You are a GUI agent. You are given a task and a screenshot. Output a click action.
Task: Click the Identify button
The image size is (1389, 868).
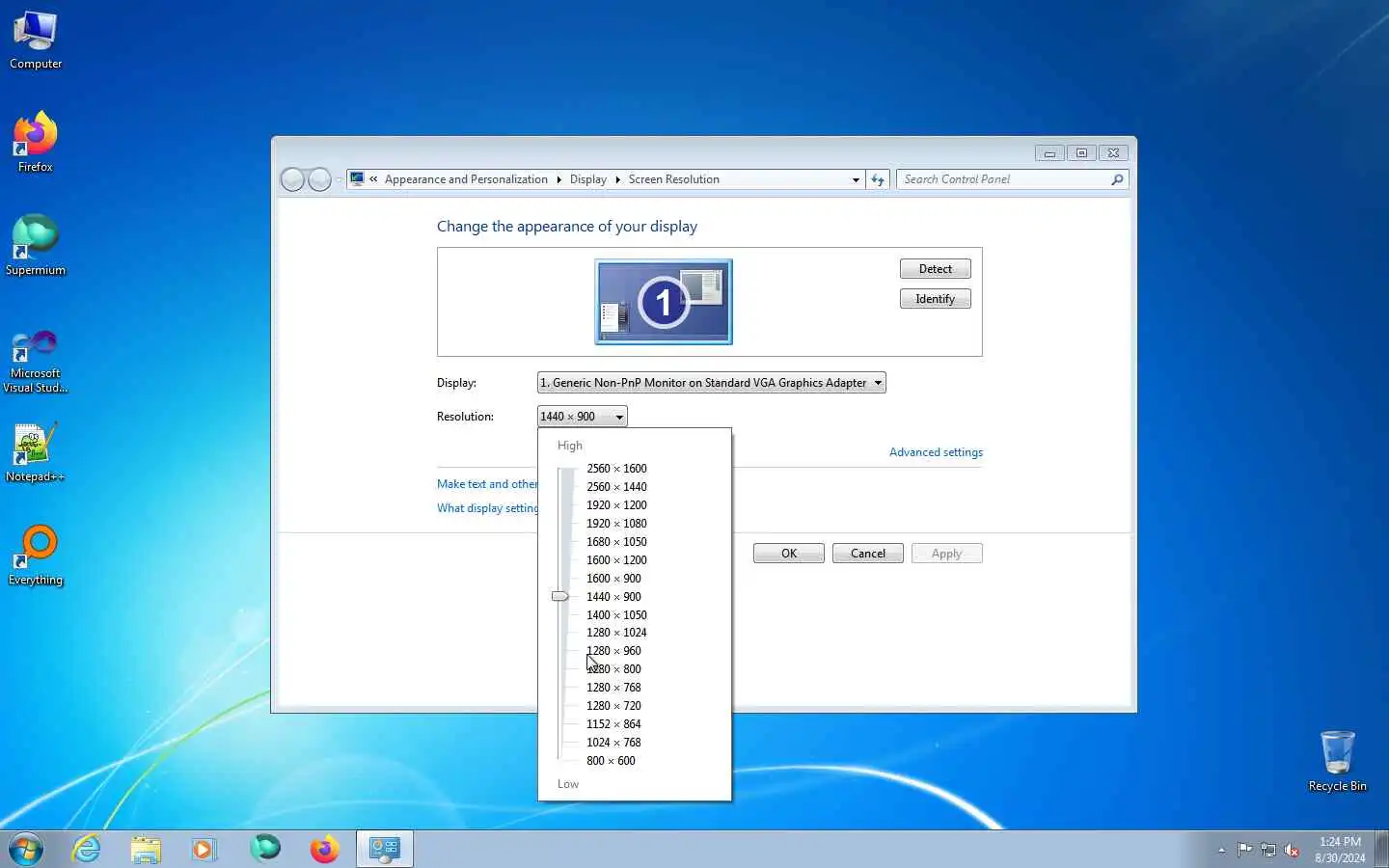(935, 299)
